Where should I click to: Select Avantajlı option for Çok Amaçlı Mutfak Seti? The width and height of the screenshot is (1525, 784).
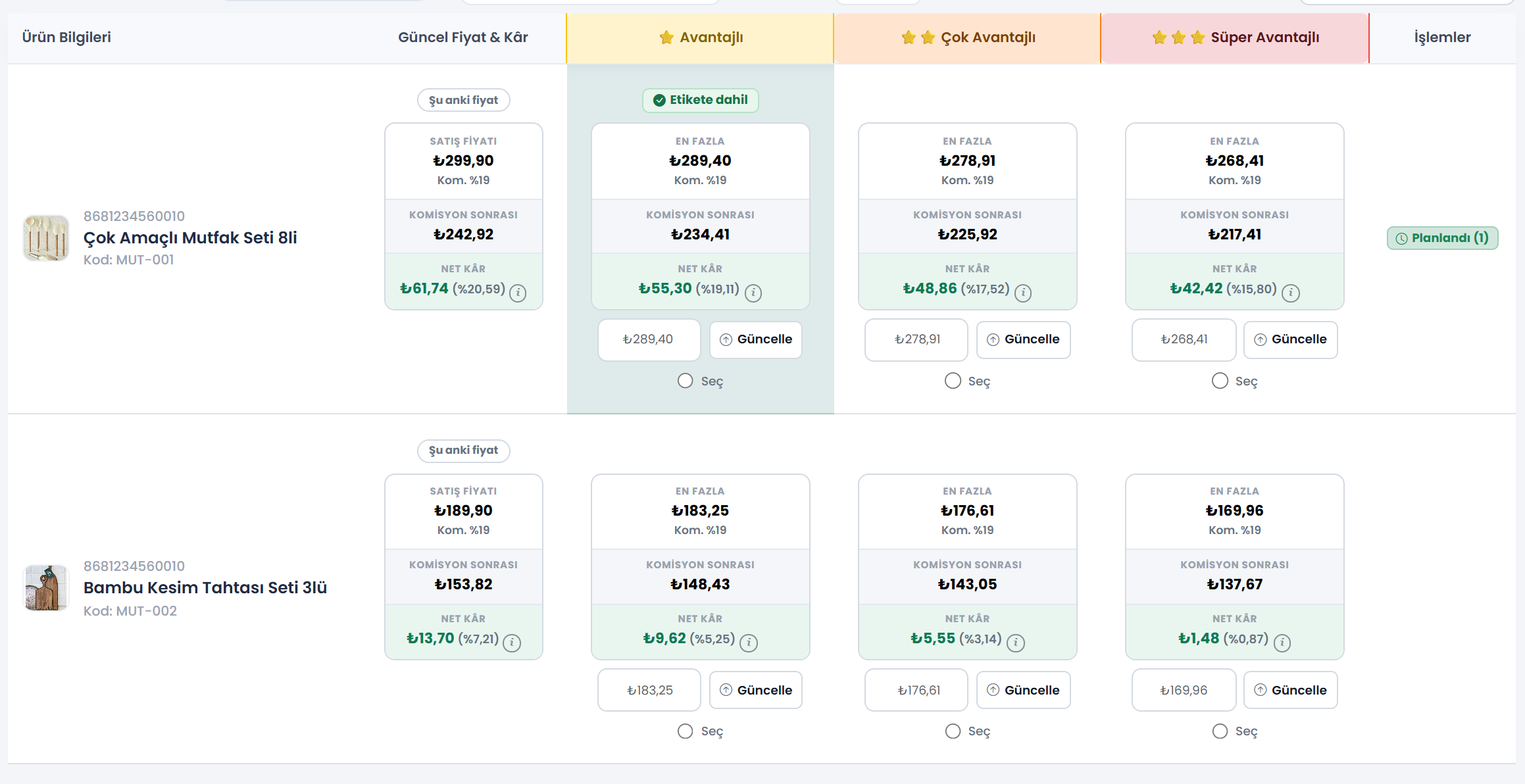(686, 381)
